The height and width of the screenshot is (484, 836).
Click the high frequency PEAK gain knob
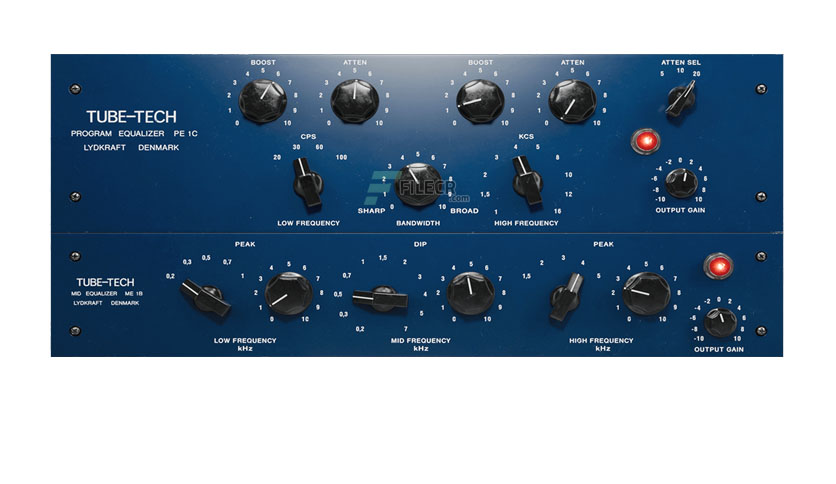point(646,294)
